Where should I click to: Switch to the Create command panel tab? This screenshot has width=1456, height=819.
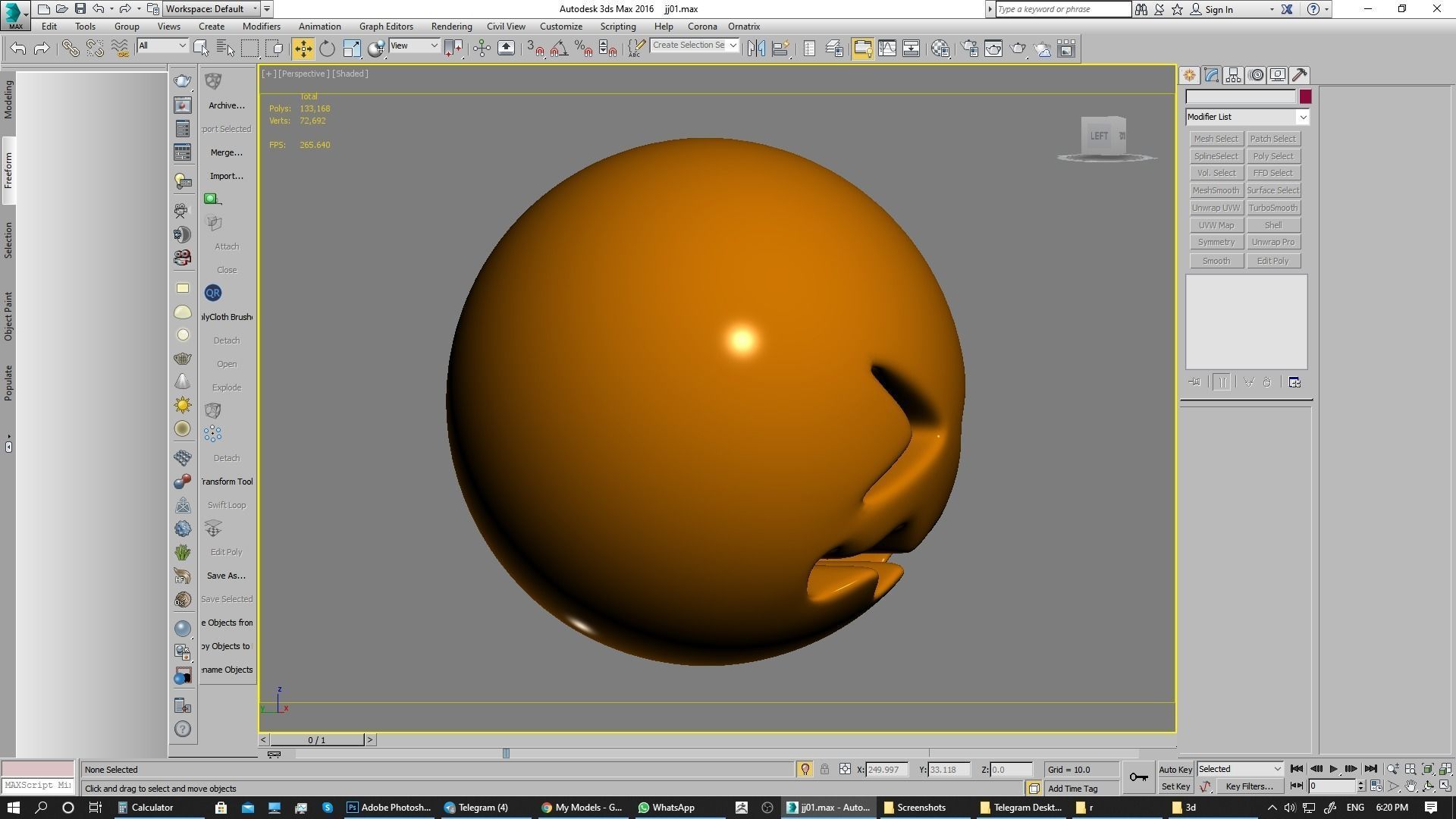[x=1189, y=75]
